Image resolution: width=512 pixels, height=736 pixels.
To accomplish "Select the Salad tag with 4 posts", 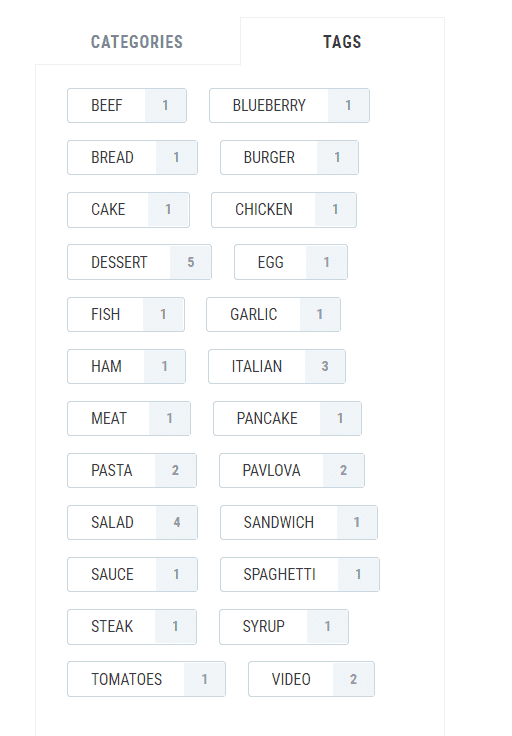I will pos(132,523).
